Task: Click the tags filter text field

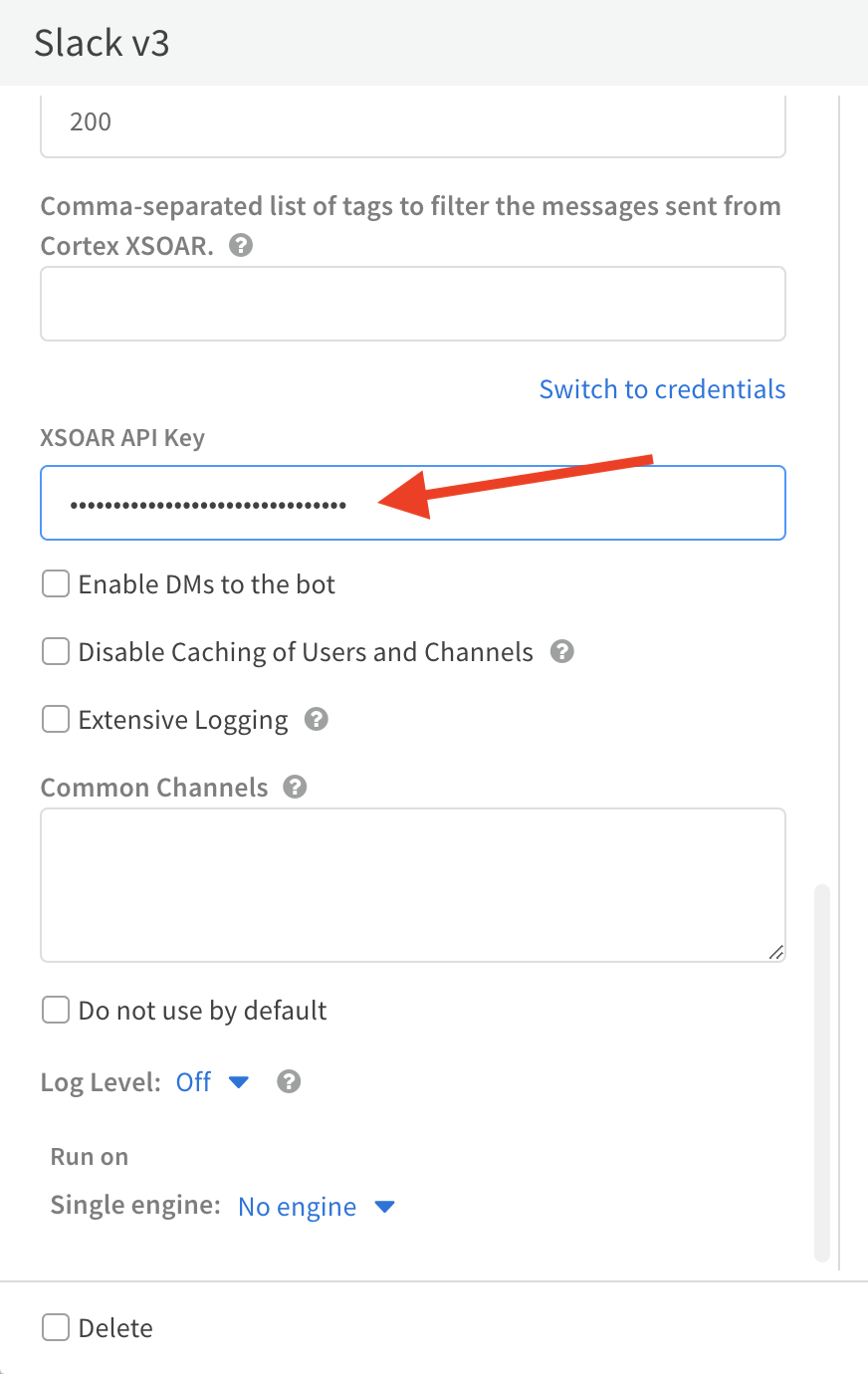Action: 413,304
